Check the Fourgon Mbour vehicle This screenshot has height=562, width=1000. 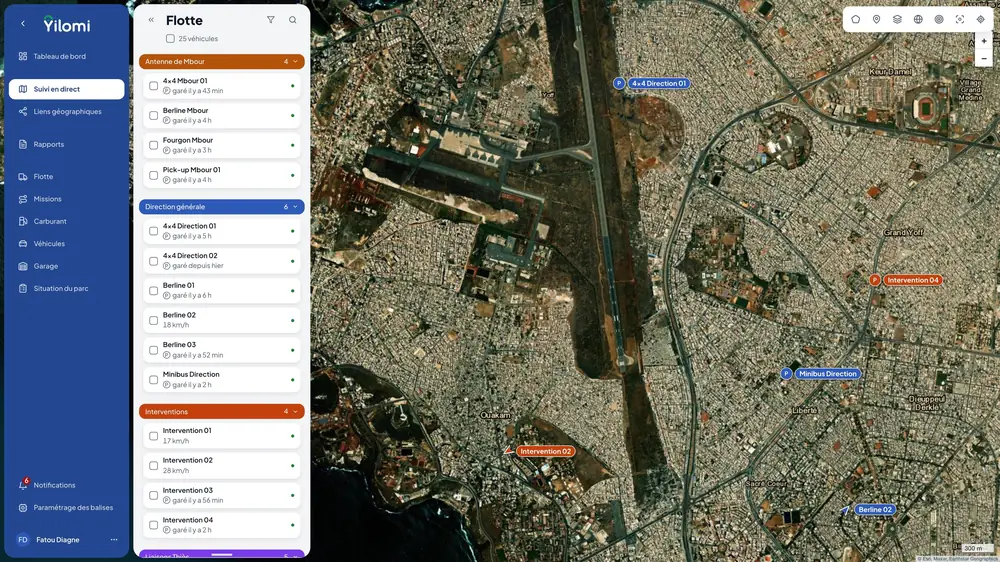154,145
